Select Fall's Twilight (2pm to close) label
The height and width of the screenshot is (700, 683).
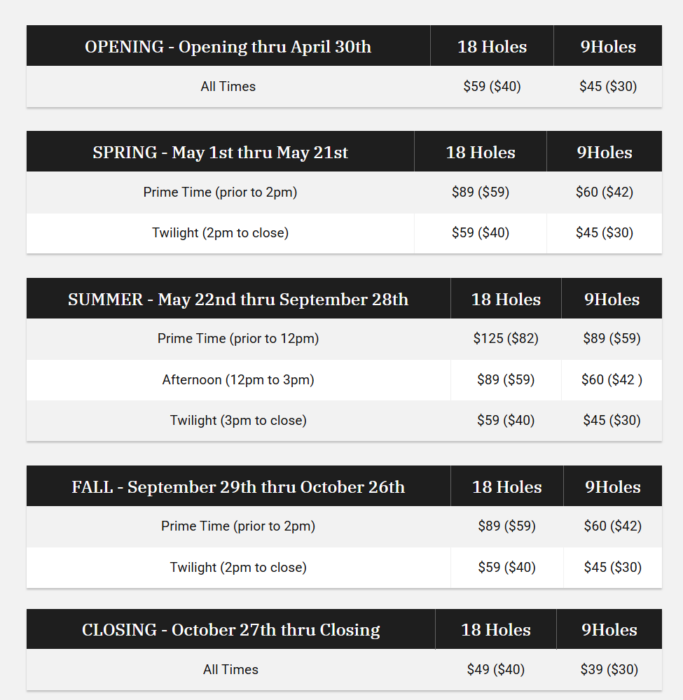(x=238, y=568)
